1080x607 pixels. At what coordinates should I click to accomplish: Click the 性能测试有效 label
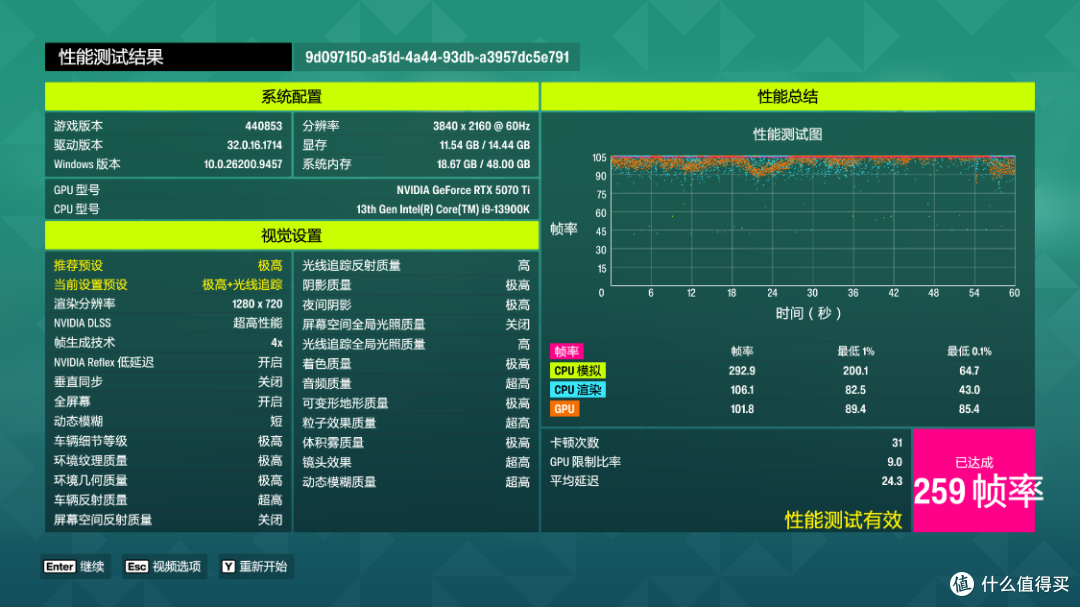[x=843, y=520]
